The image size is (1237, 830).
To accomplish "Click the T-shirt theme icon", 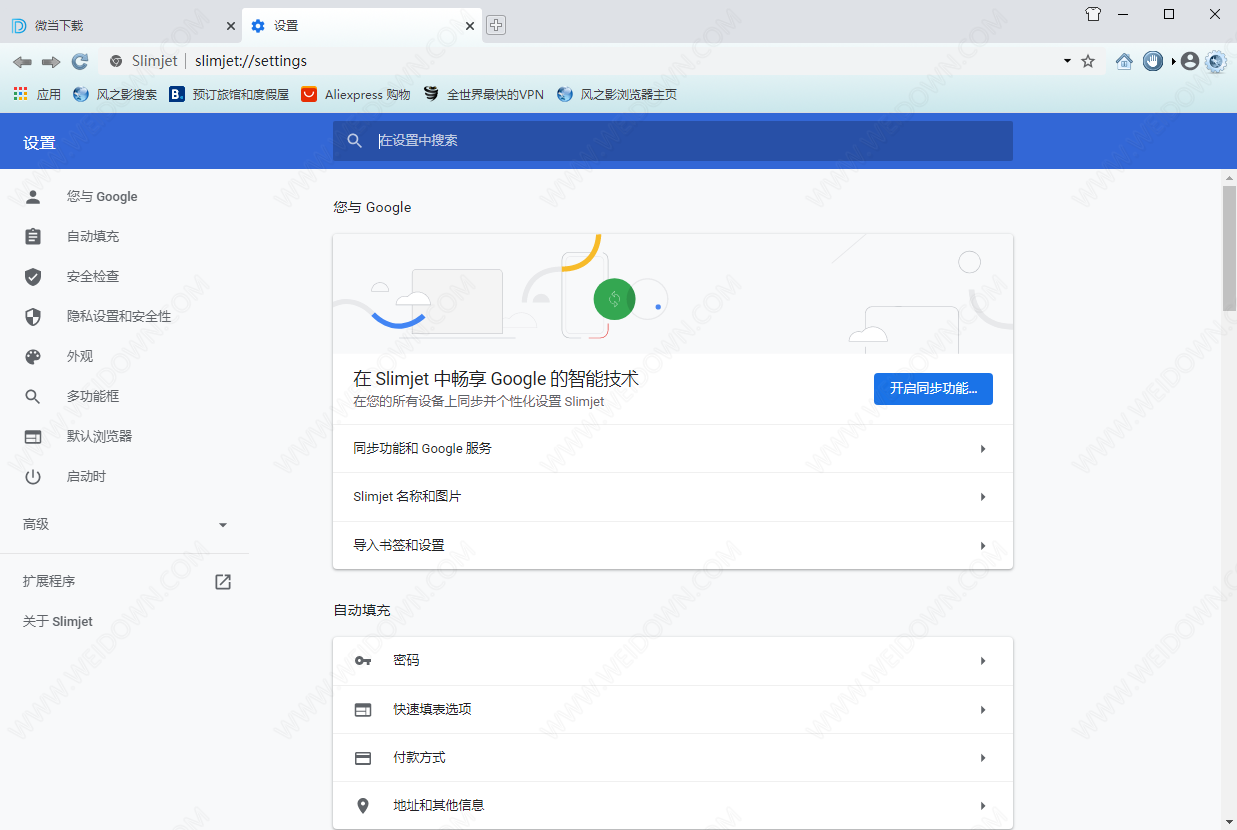I will [1093, 13].
